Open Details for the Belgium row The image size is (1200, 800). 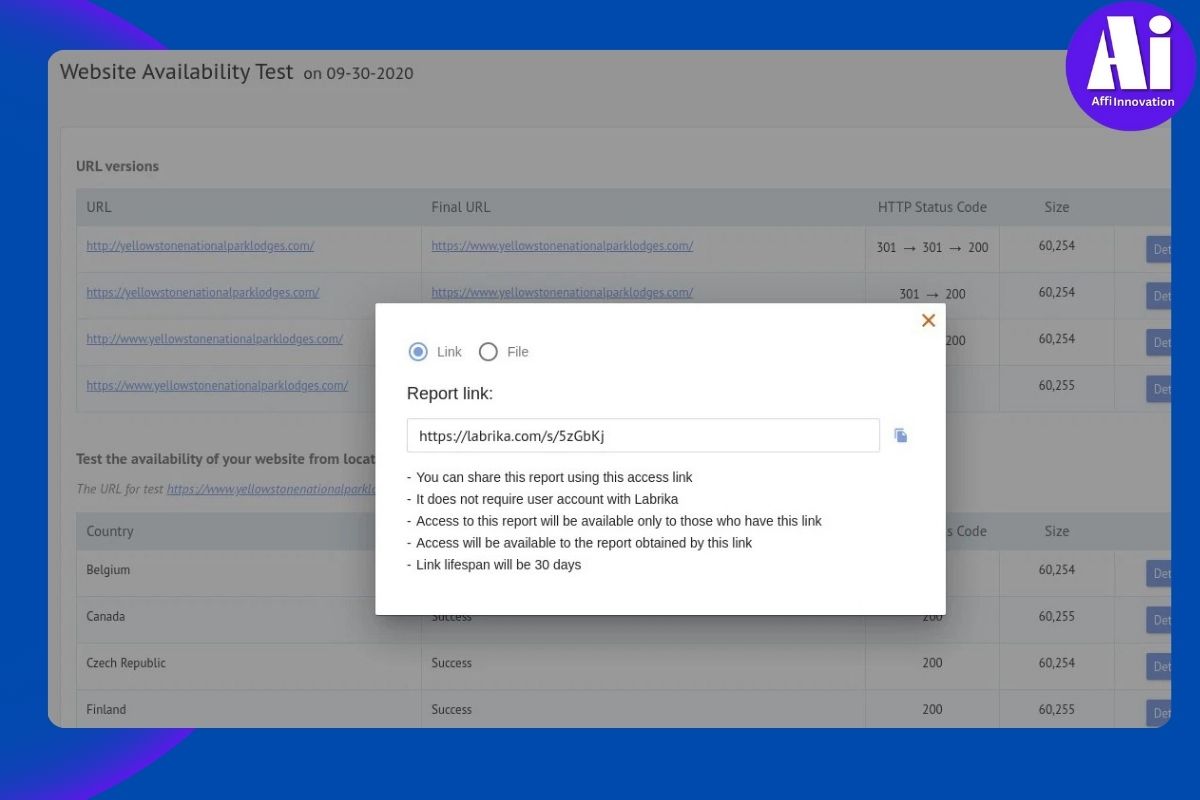1159,574
